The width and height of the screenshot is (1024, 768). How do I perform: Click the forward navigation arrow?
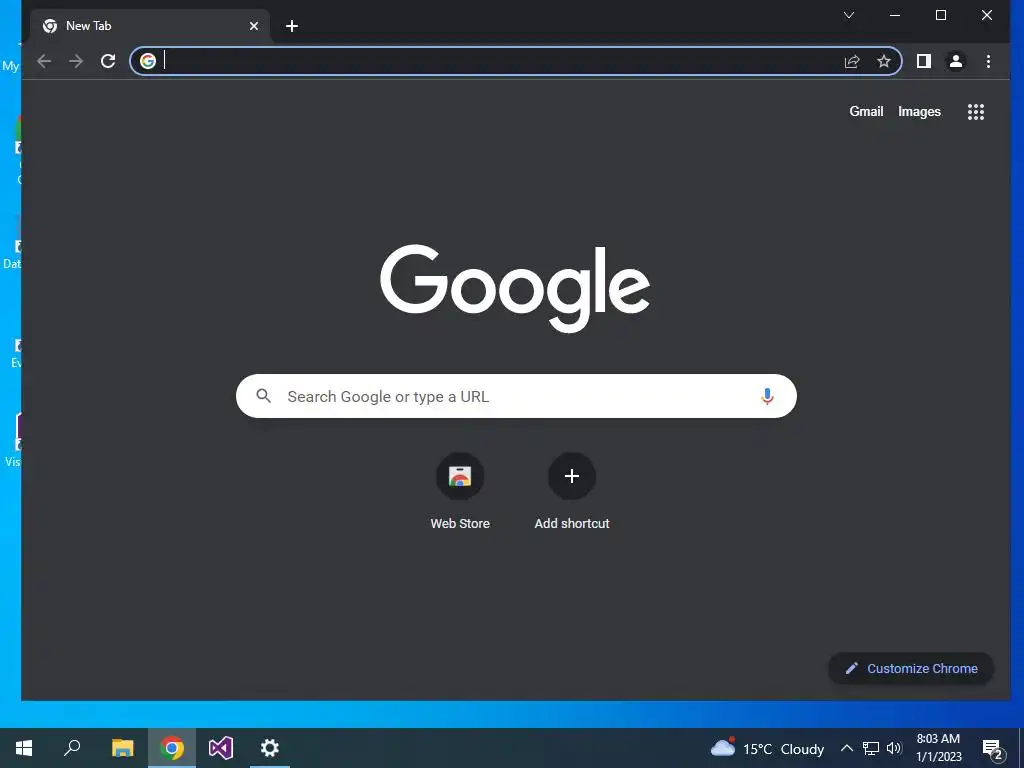tap(76, 61)
